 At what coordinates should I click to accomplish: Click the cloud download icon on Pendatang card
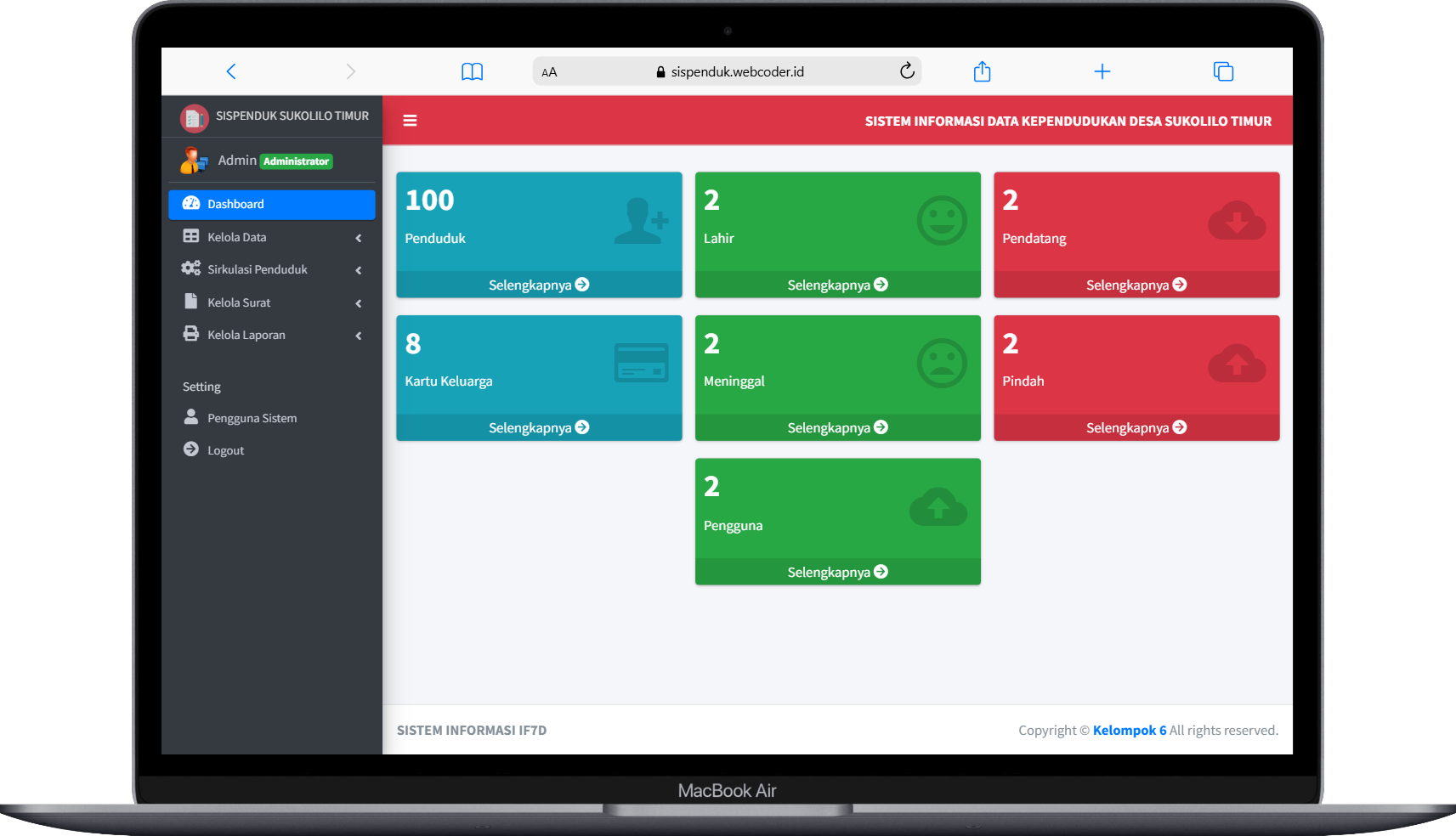(x=1237, y=220)
